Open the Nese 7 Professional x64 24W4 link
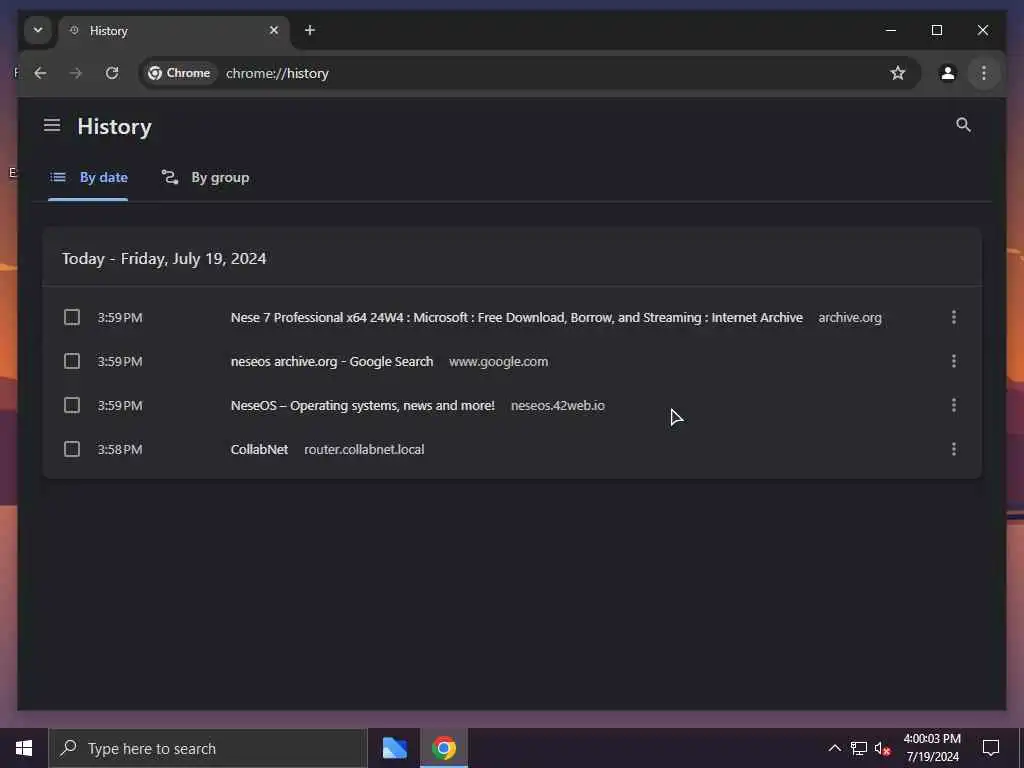Image resolution: width=1024 pixels, height=768 pixels. pos(517,317)
